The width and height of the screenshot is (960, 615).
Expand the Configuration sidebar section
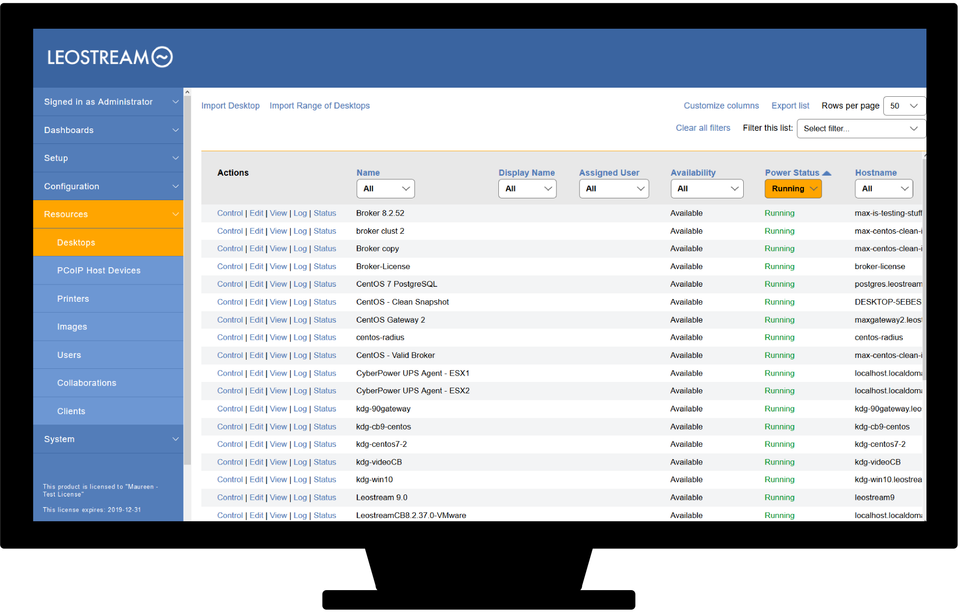tap(107, 185)
